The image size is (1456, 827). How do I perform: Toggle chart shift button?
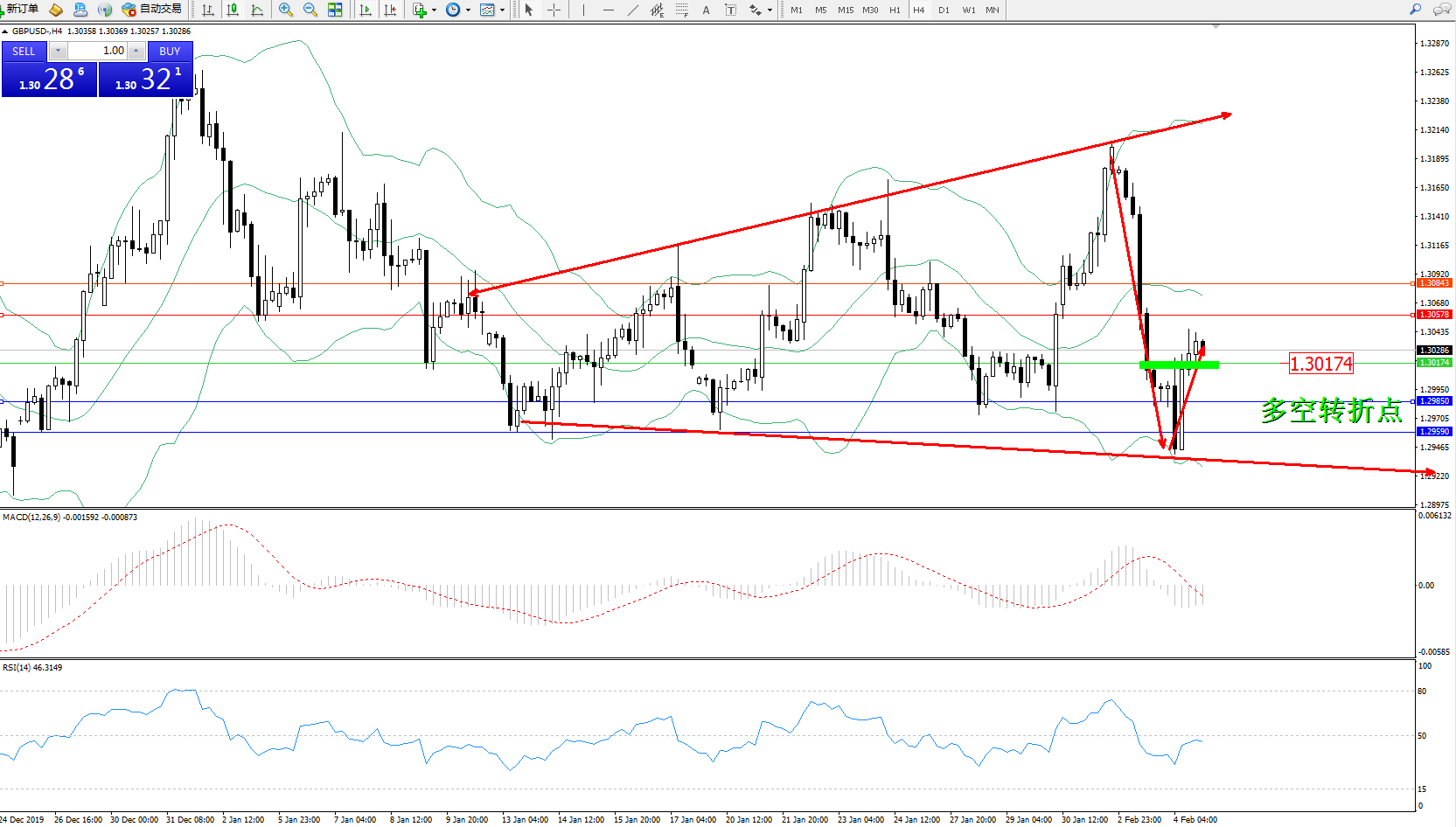point(390,10)
